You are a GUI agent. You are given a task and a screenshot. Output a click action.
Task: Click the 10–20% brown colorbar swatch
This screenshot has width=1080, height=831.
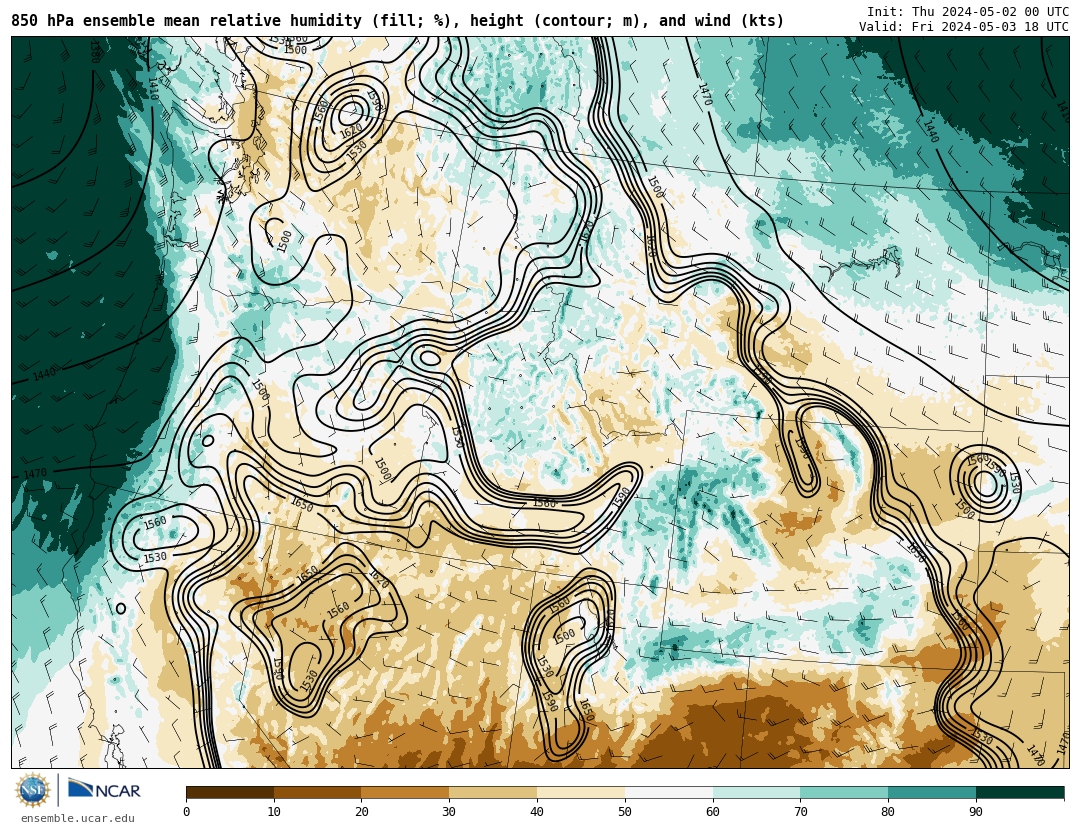[318, 792]
